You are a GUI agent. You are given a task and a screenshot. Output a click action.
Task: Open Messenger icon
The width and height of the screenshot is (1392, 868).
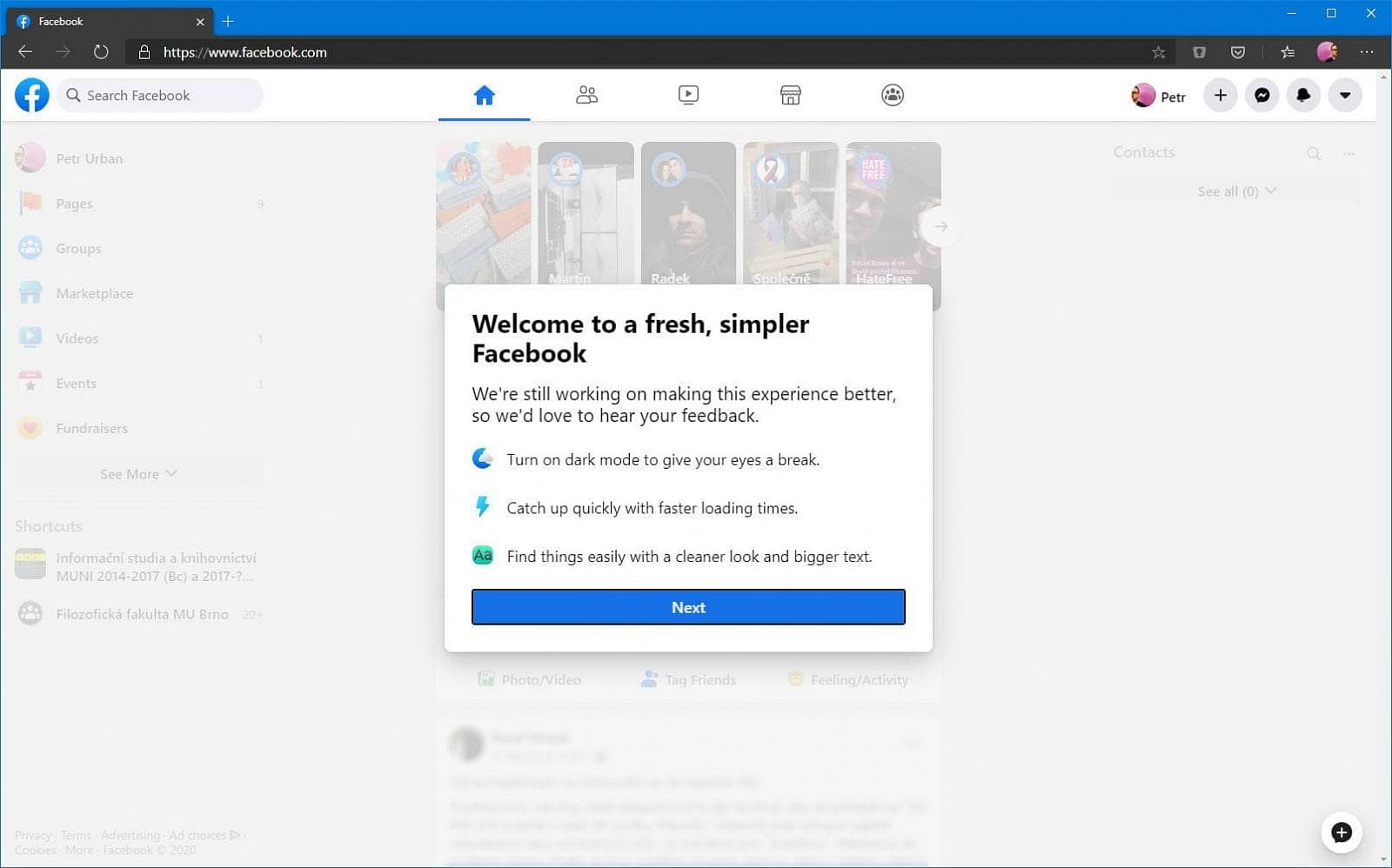(x=1262, y=96)
